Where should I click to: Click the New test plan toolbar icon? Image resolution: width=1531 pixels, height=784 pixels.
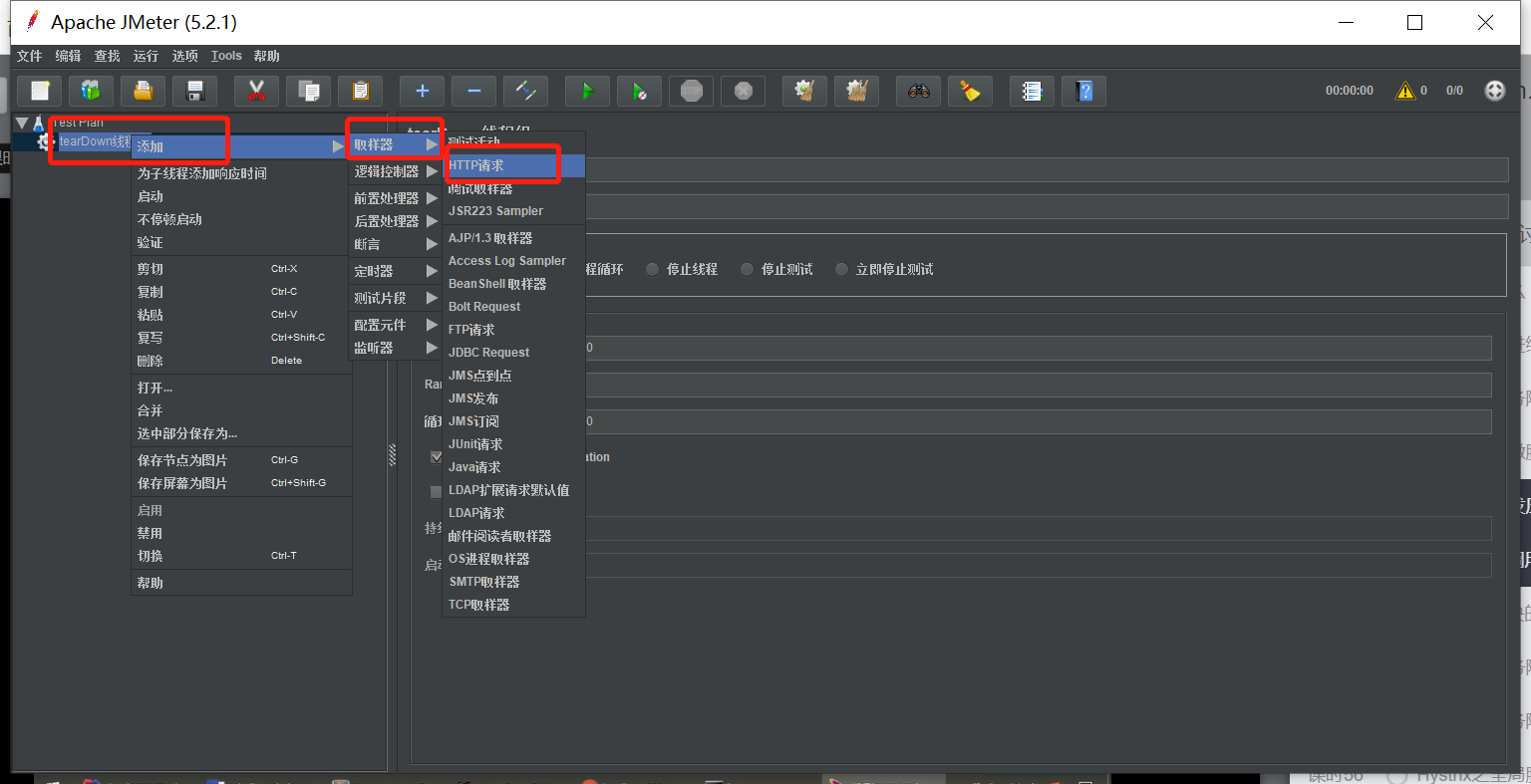(40, 91)
